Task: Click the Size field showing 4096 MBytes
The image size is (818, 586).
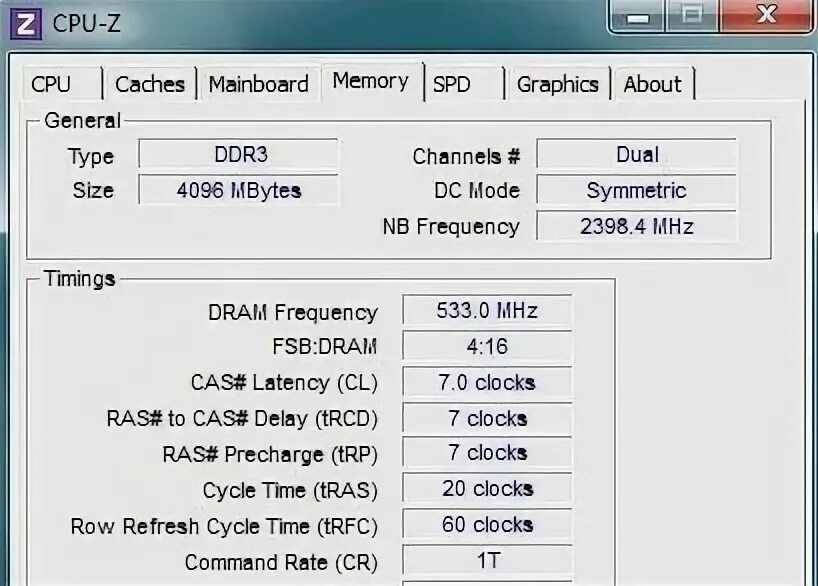Action: tap(238, 190)
